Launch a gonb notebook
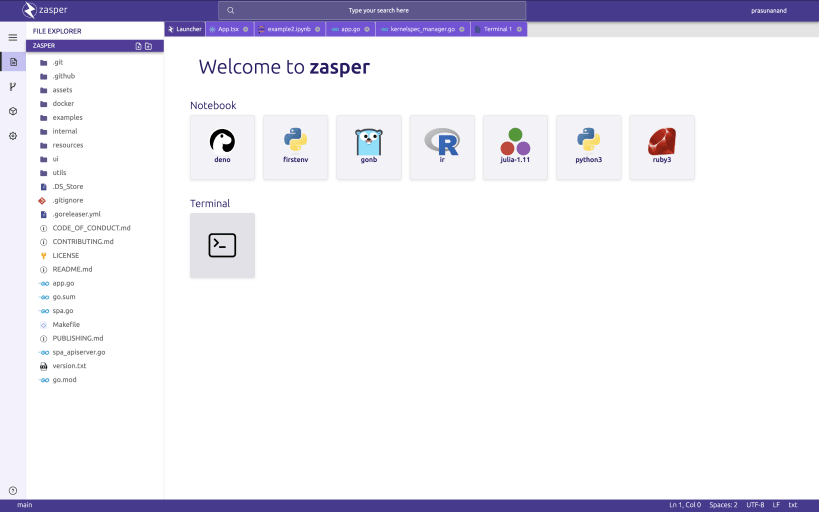 (369, 147)
